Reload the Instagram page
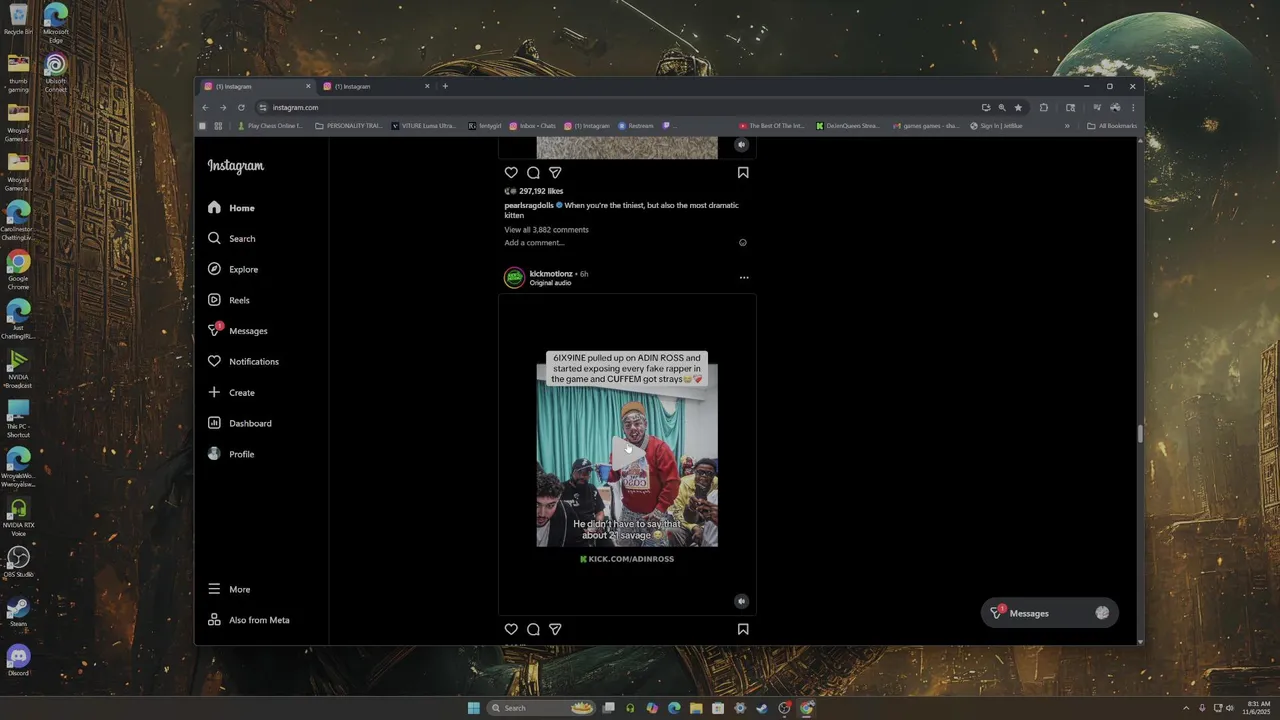 [241, 107]
